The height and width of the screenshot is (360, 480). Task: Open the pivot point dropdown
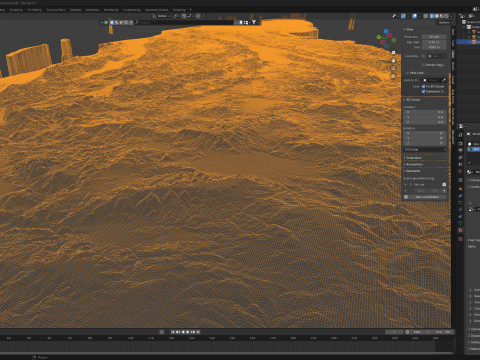pos(176,16)
